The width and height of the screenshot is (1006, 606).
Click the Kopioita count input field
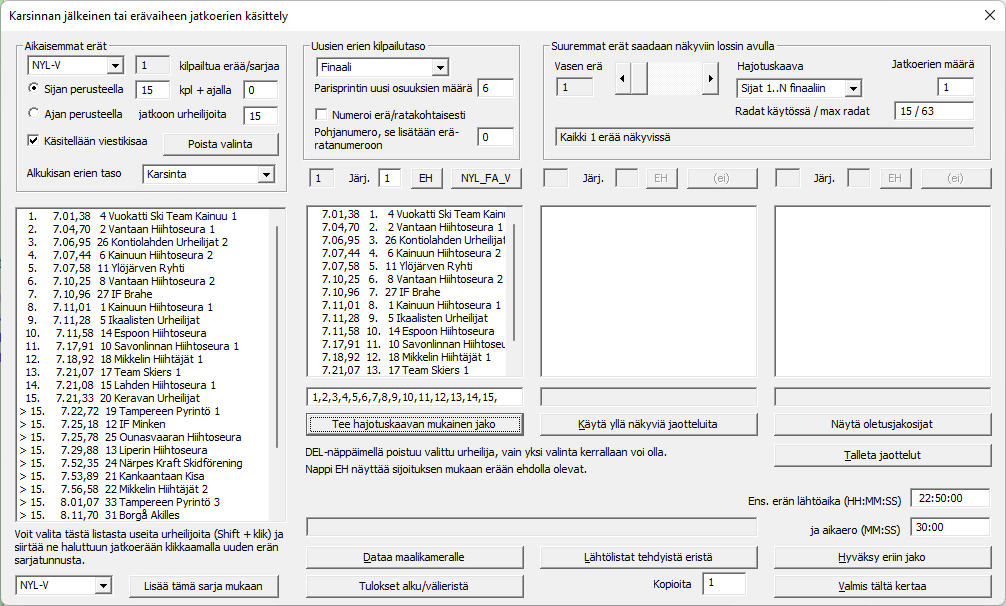pos(723,583)
